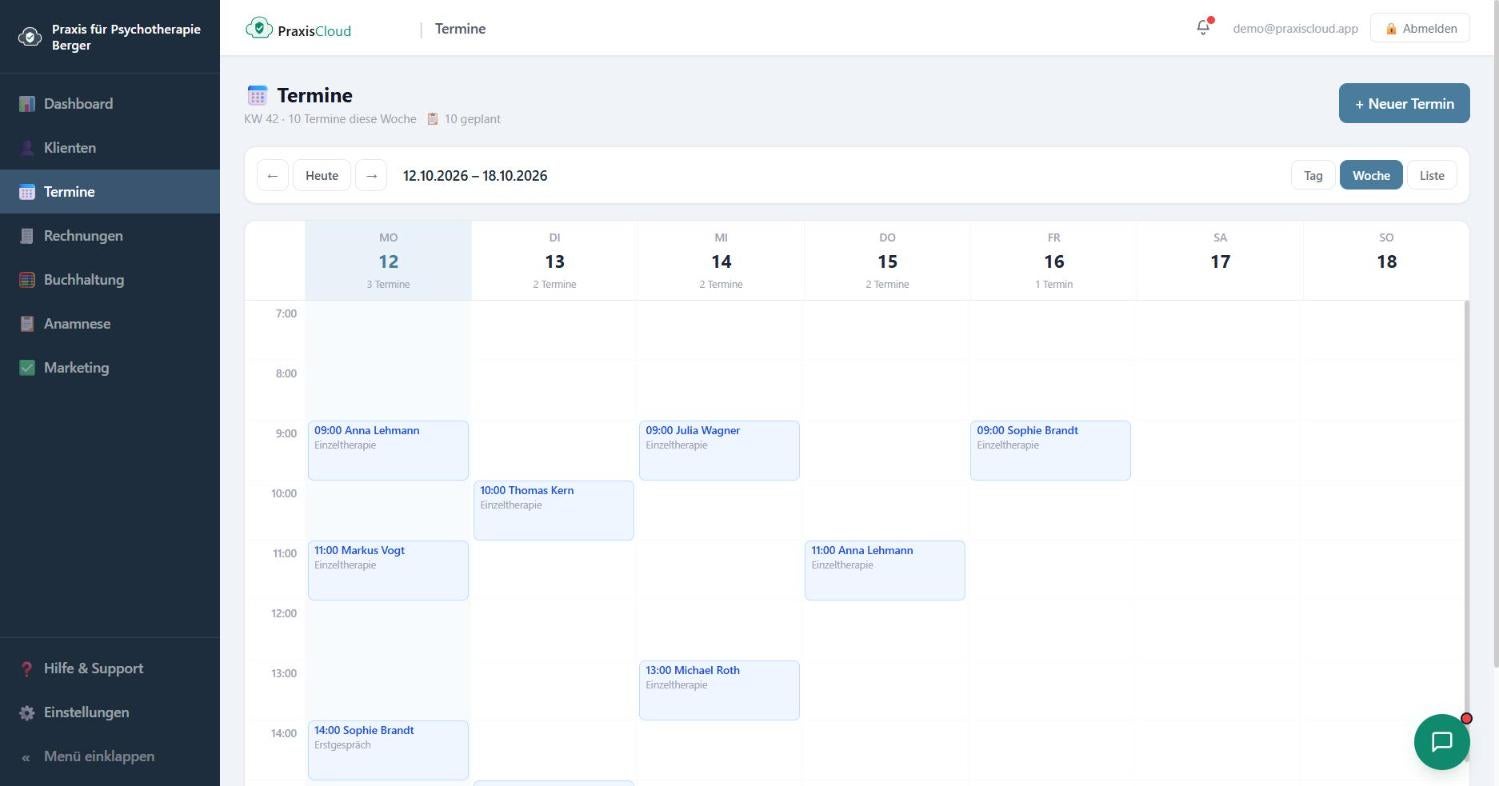
Task: Go to previous week arrow
Action: (272, 176)
